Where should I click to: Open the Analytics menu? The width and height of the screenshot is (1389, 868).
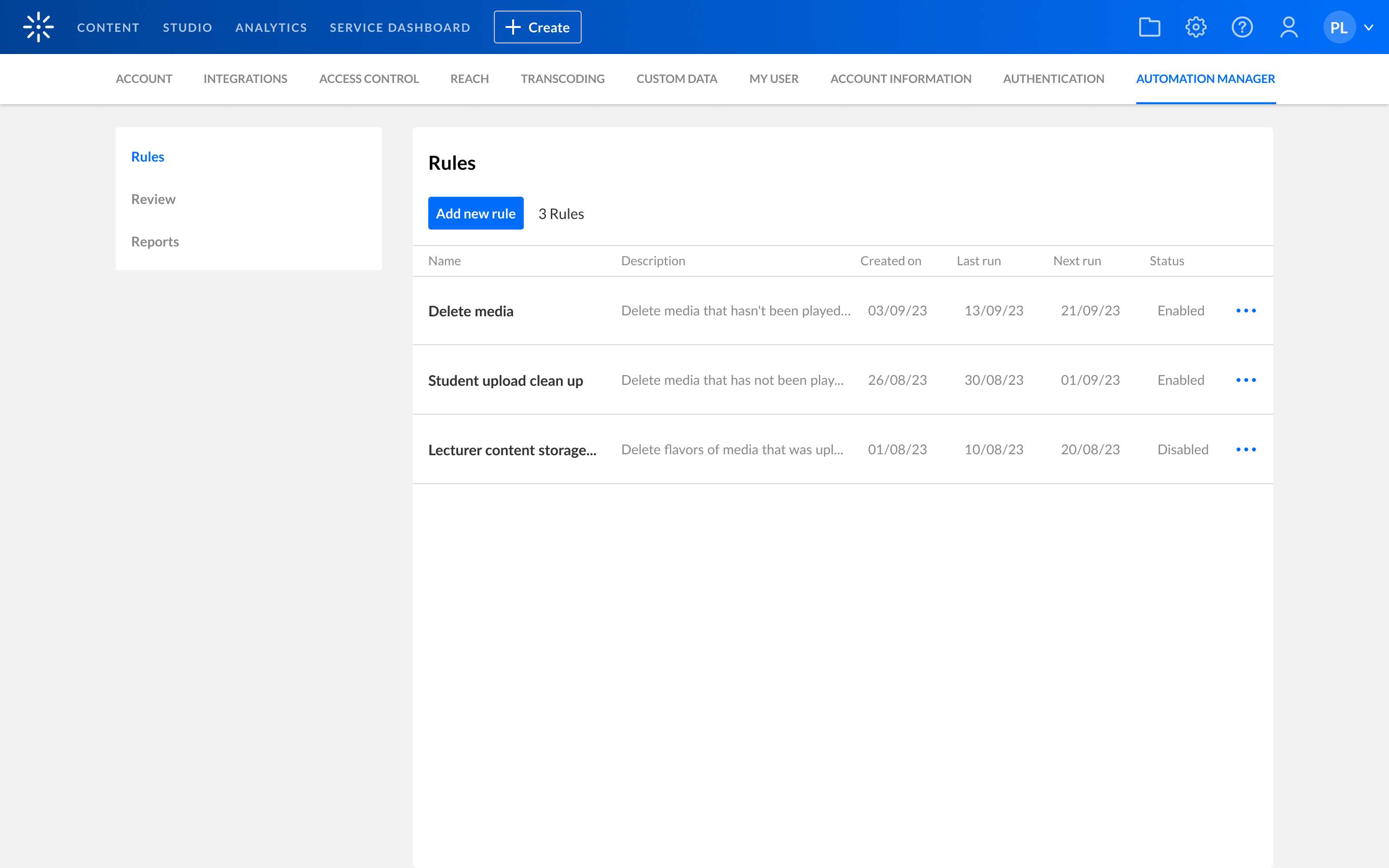(x=271, y=27)
